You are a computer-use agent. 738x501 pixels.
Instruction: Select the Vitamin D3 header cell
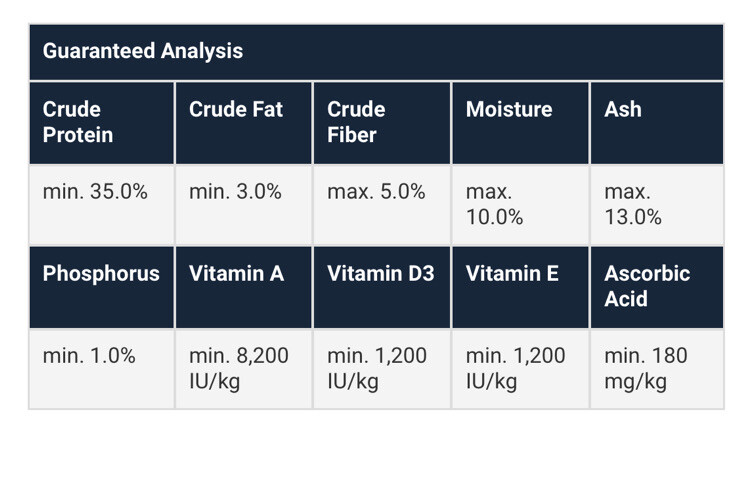tap(381, 274)
